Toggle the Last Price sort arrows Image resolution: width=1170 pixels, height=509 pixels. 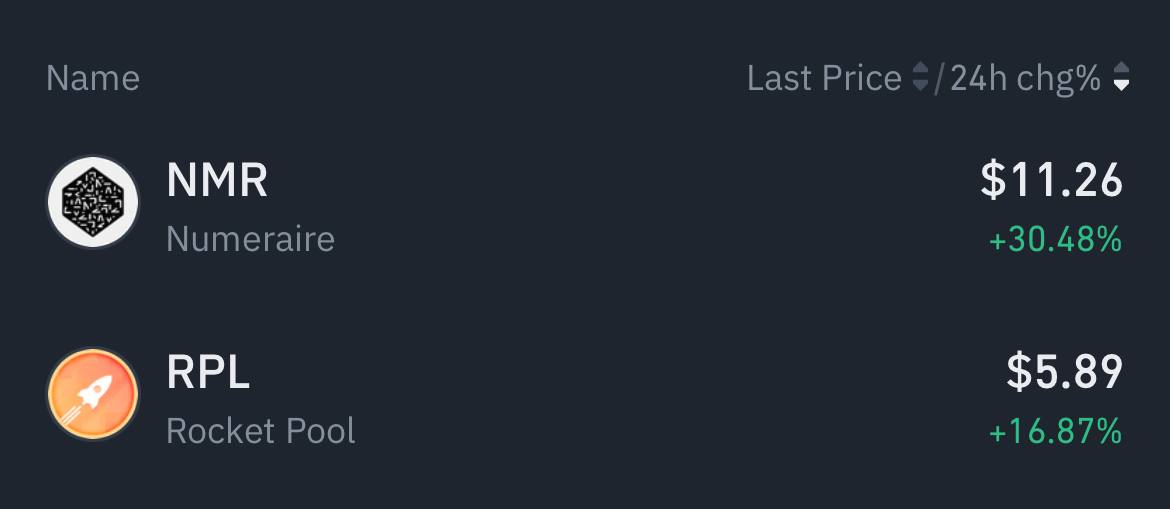tap(921, 78)
